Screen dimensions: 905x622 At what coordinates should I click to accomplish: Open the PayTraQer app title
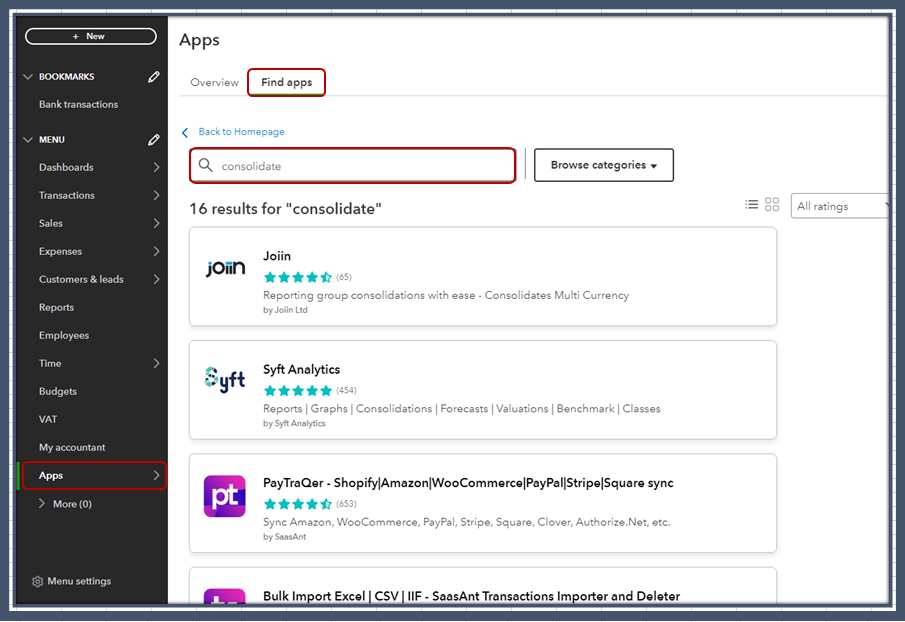click(x=468, y=483)
